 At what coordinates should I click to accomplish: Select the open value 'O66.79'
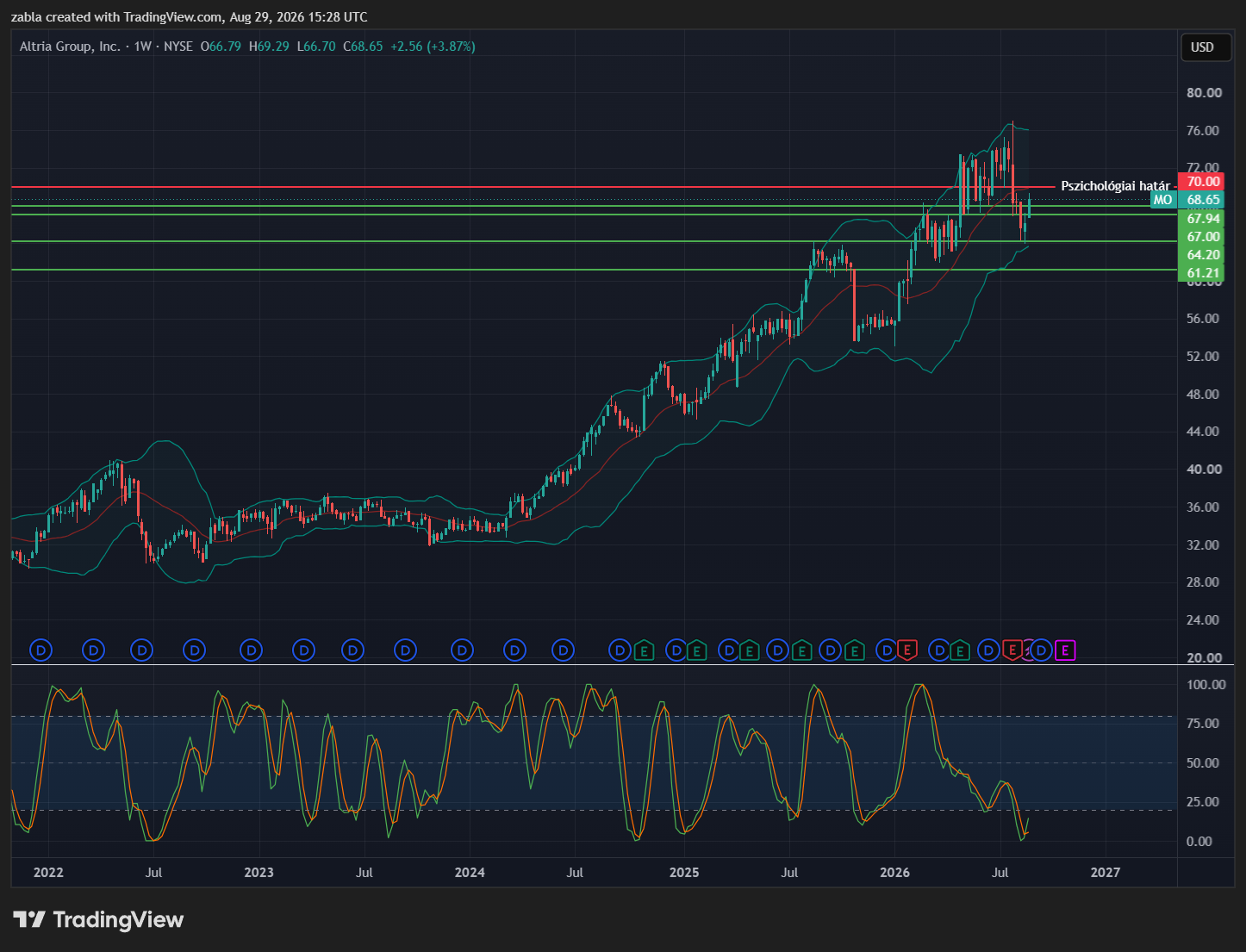point(221,47)
